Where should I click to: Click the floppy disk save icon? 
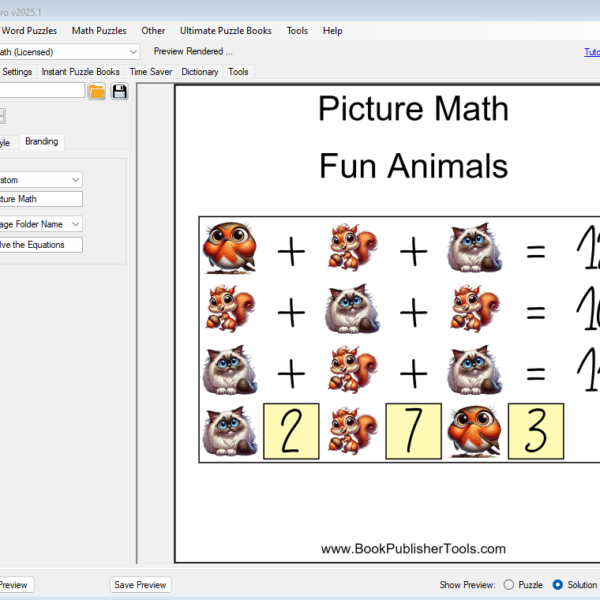point(120,92)
